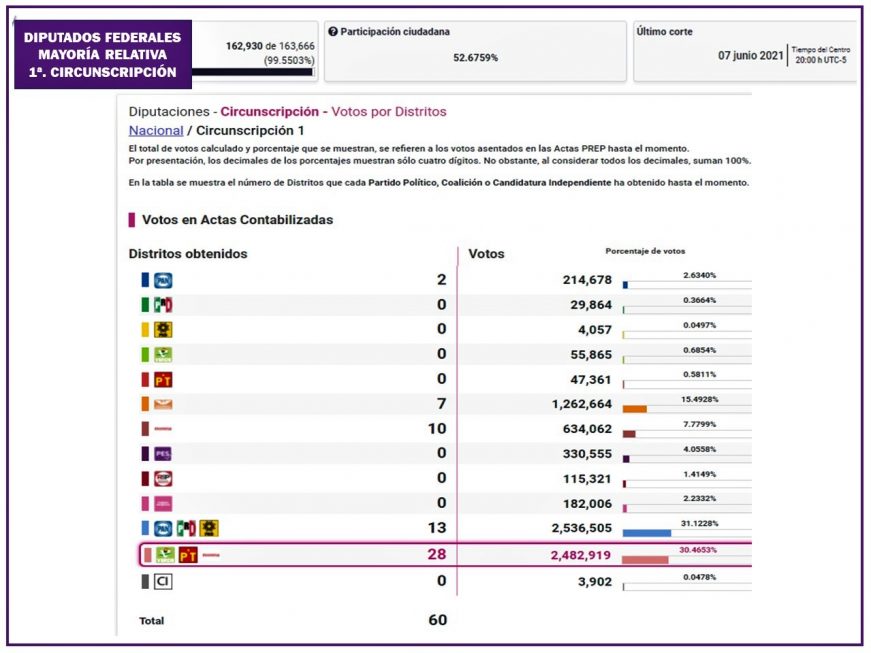This screenshot has height=653, width=871.
Task: Click the PRI party logo in the 29,864 votes row
Action: [x=163, y=305]
